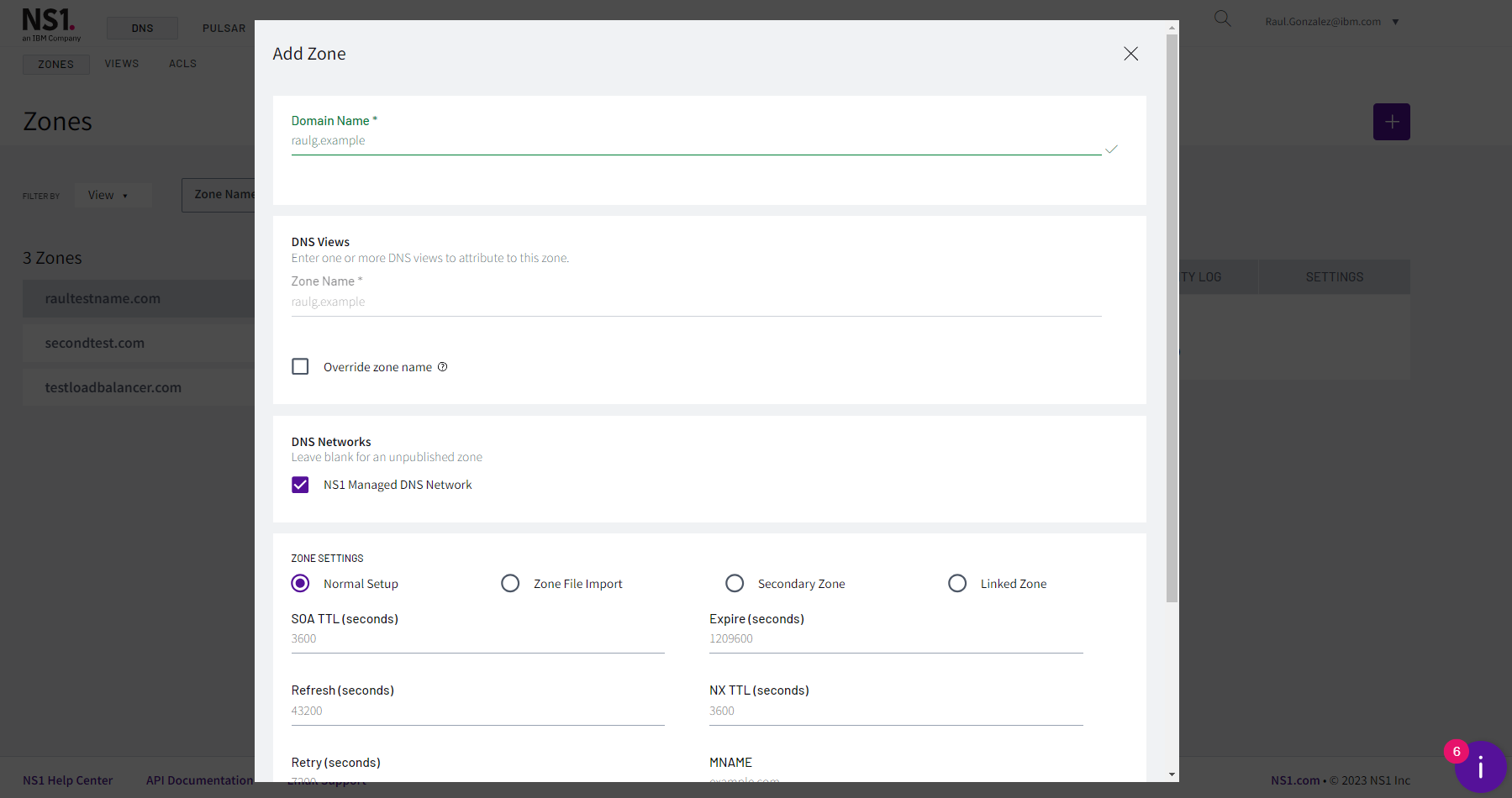Open the View filter dropdown
This screenshot has height=798, width=1512.
coord(113,195)
